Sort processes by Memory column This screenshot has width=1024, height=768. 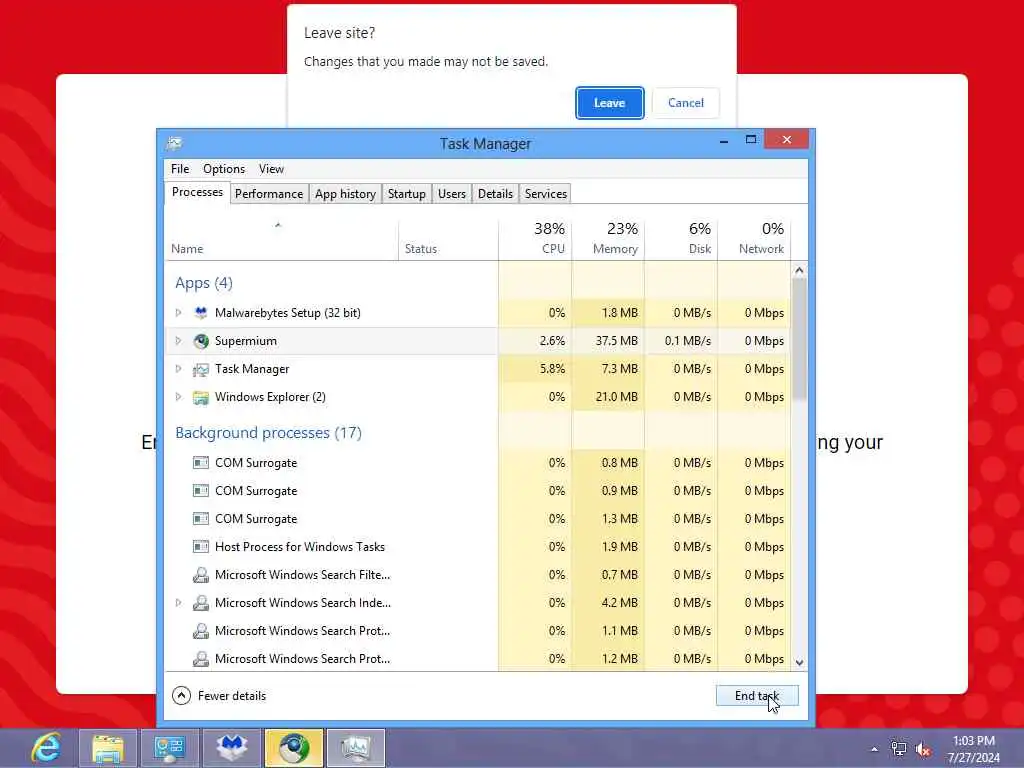[608, 240]
